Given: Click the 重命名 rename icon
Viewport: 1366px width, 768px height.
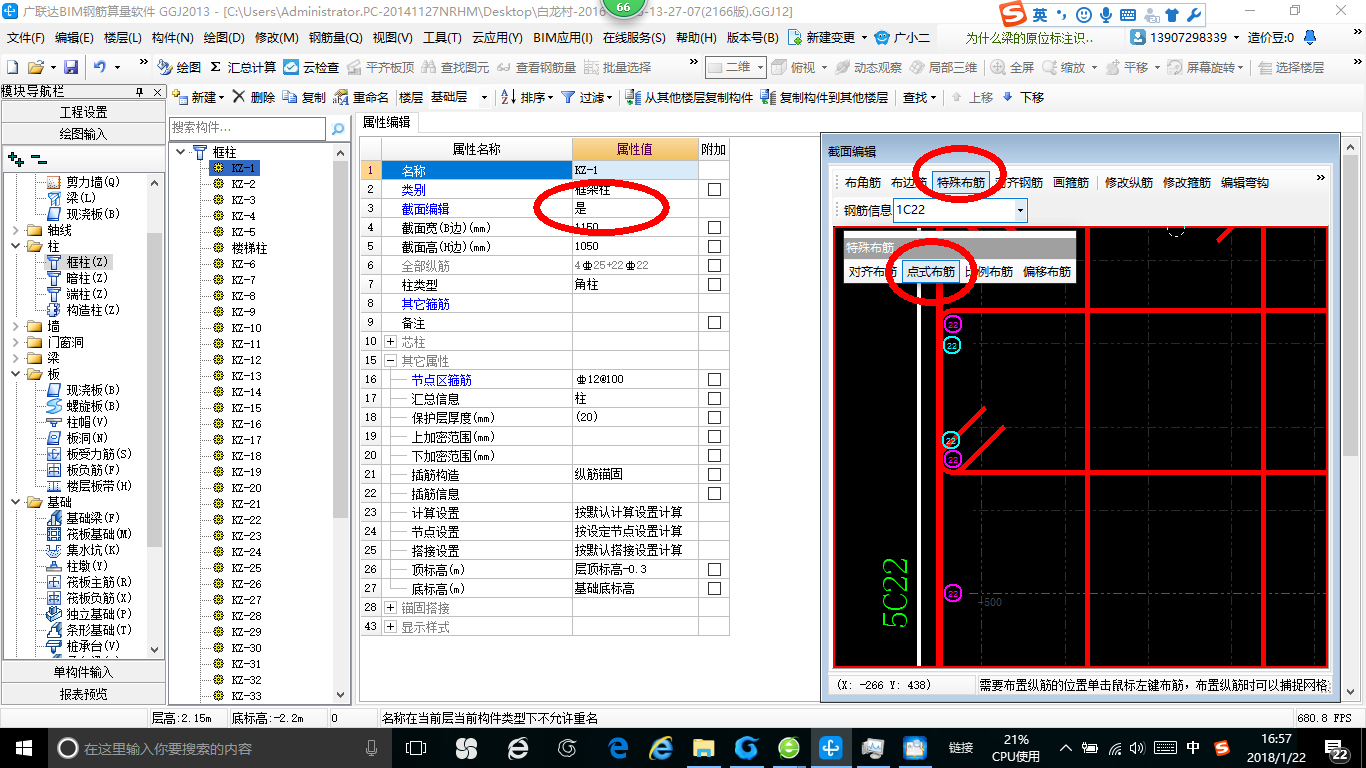Looking at the screenshot, I should (x=342, y=97).
